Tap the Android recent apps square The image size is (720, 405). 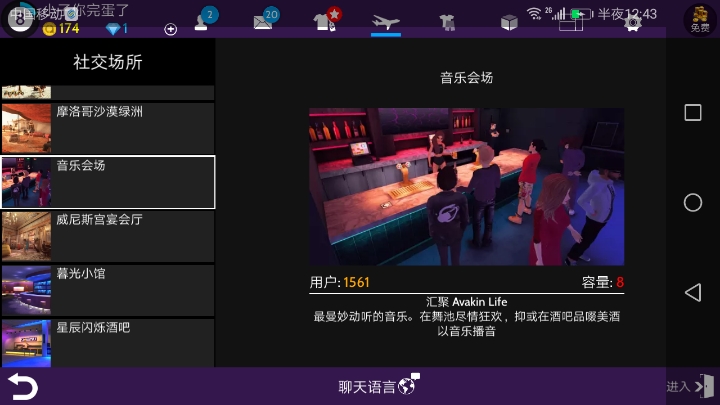tap(692, 113)
